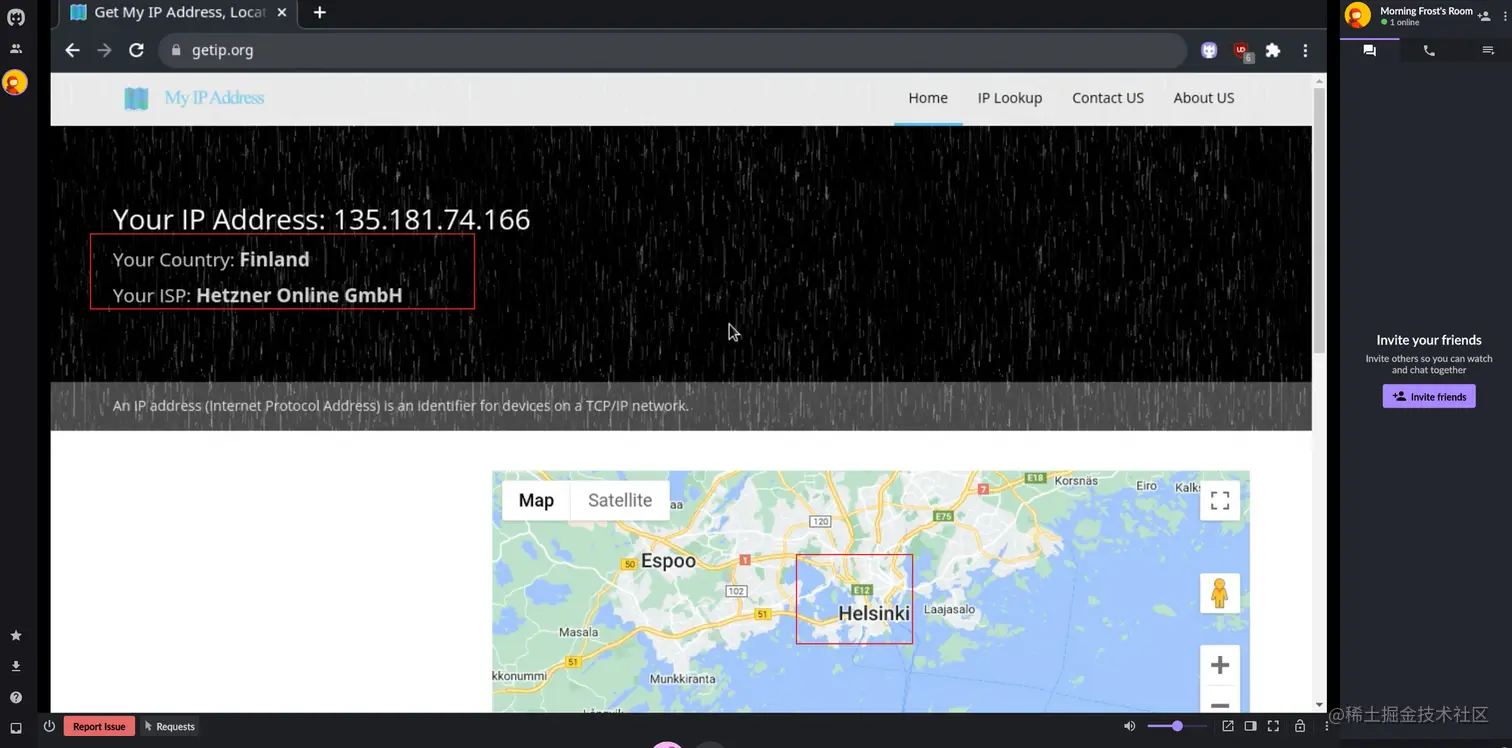Switch to the chat tab in the room panel
Image resolution: width=1512 pixels, height=748 pixels.
pos(1370,50)
